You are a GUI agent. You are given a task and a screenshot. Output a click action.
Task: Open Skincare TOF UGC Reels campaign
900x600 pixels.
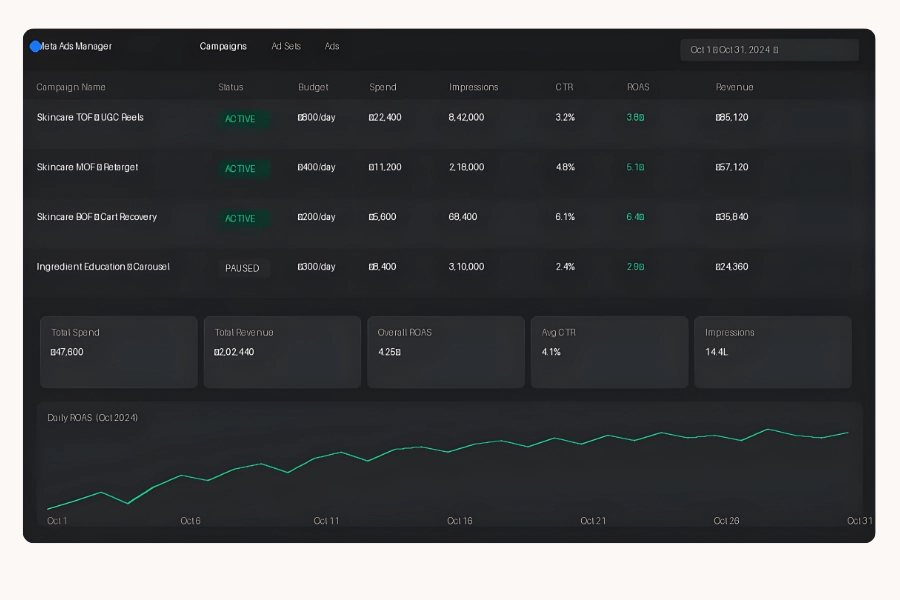[x=90, y=117]
